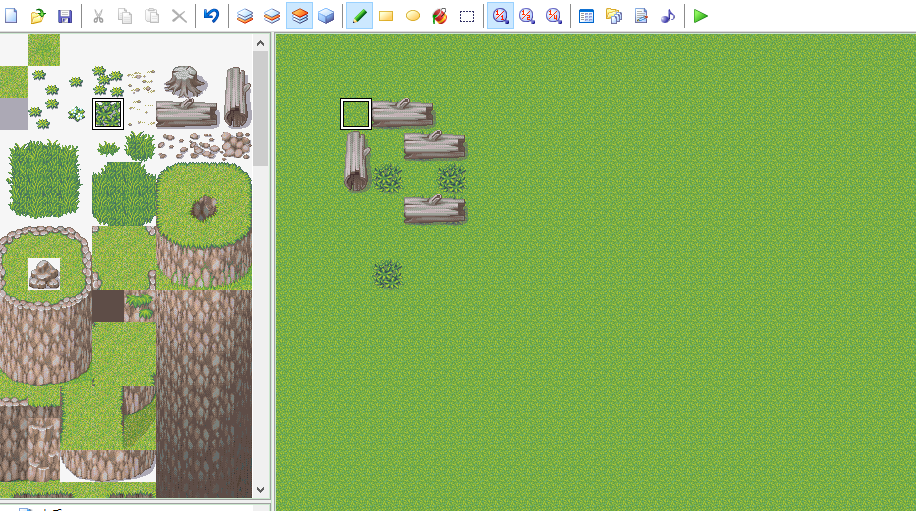Image resolution: width=916 pixels, height=511 pixels.
Task: Click the fallen log beside the map cursor
Action: pyautogui.click(x=403, y=113)
